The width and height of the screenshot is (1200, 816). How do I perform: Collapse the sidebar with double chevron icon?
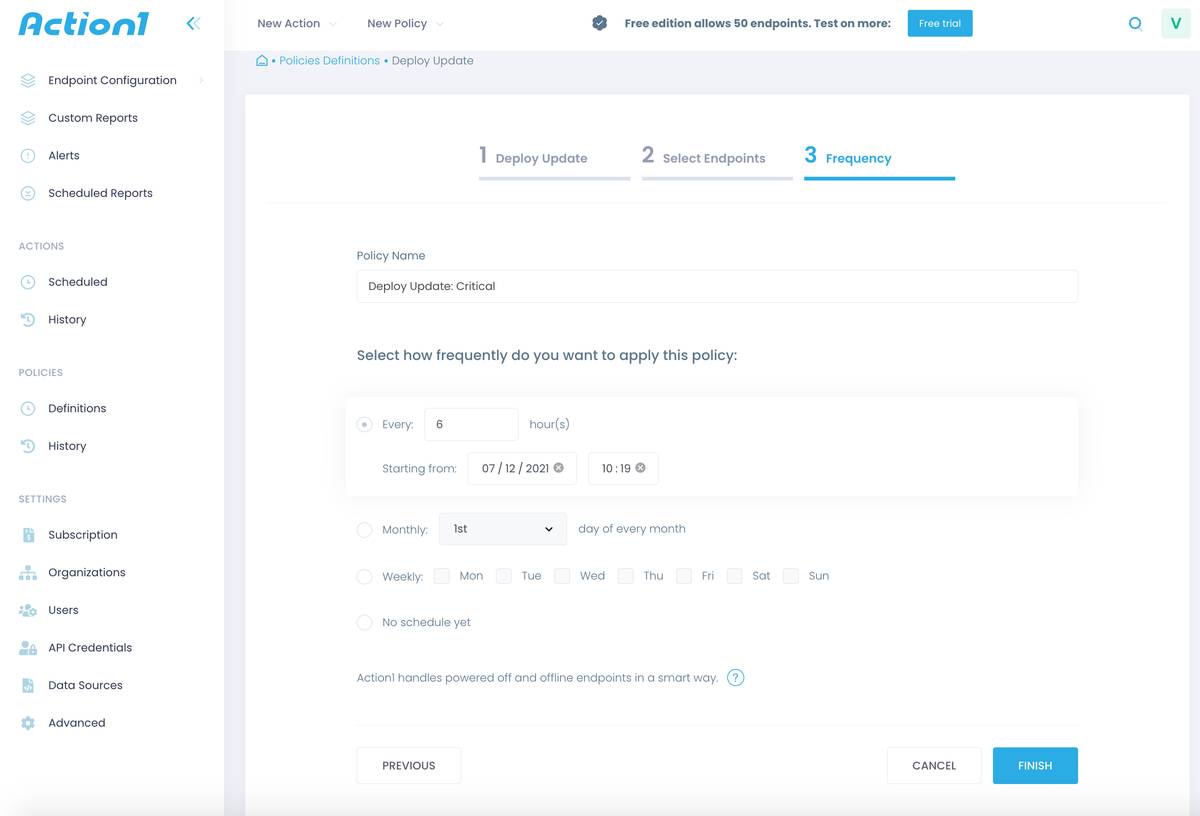pos(193,23)
